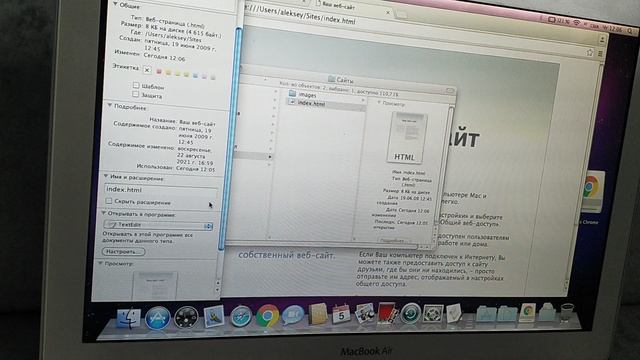Apply the orange label color
Image resolution: width=640 pixels, height=360 pixels.
click(168, 73)
